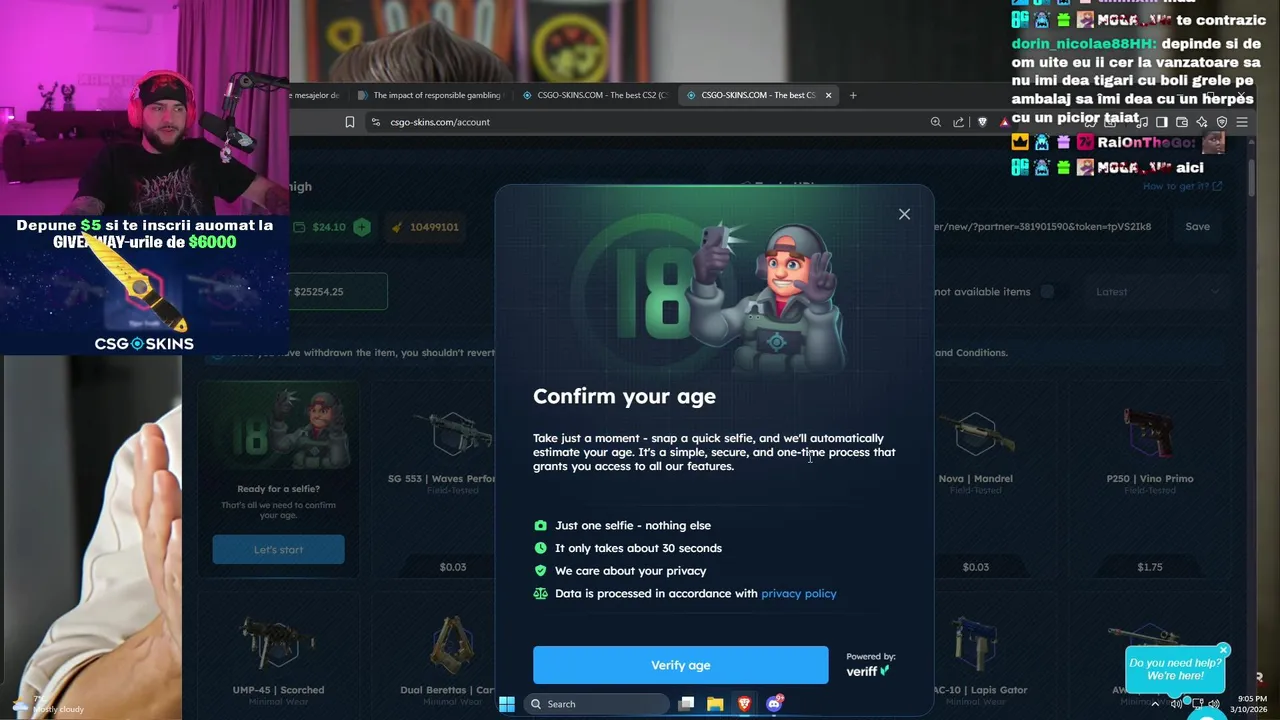
Task: Open the privacy policy link
Action: 798,593
